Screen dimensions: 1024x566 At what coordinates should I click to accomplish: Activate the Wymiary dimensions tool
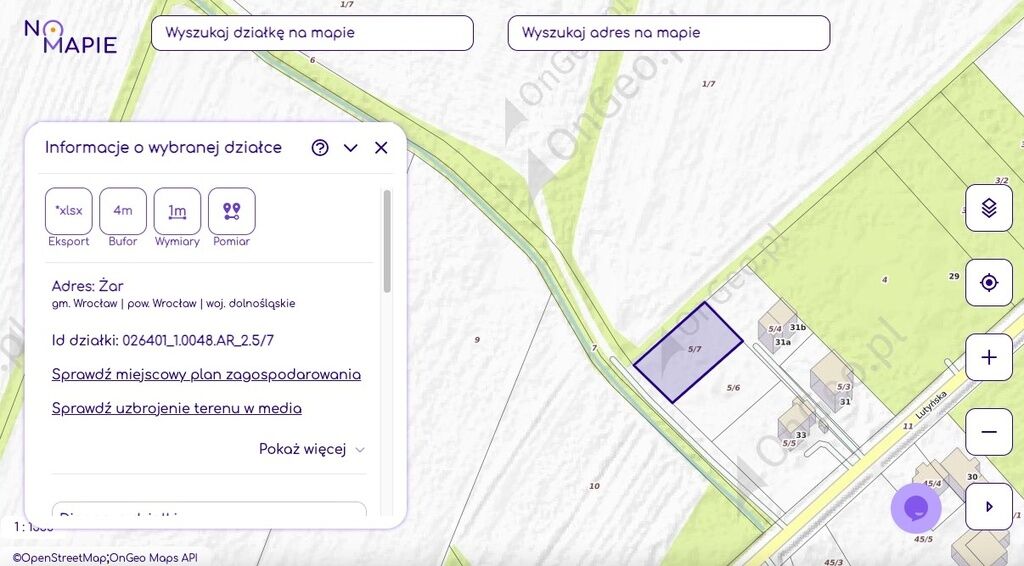[177, 211]
